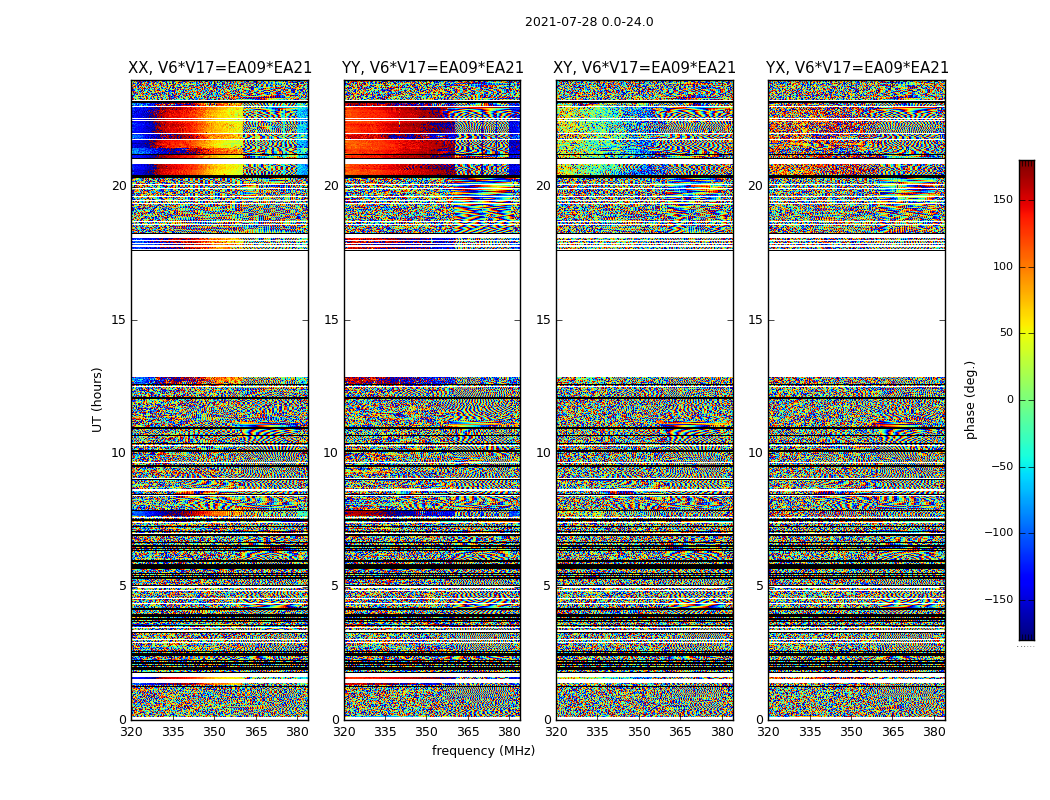Select the XY, V6*V17=EA09*EA21 panel title
This screenshot has height=800, width=1050.
644,68
